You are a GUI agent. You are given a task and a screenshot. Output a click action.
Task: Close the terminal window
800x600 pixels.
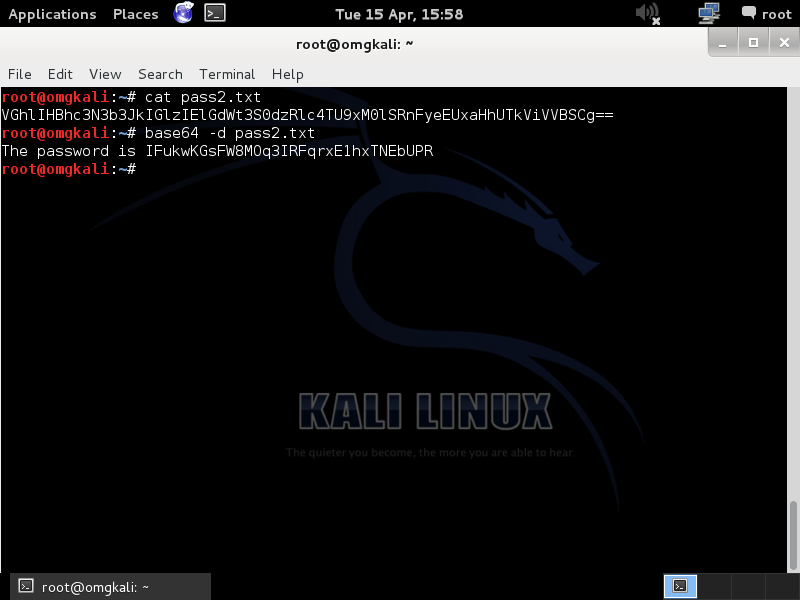coord(784,43)
